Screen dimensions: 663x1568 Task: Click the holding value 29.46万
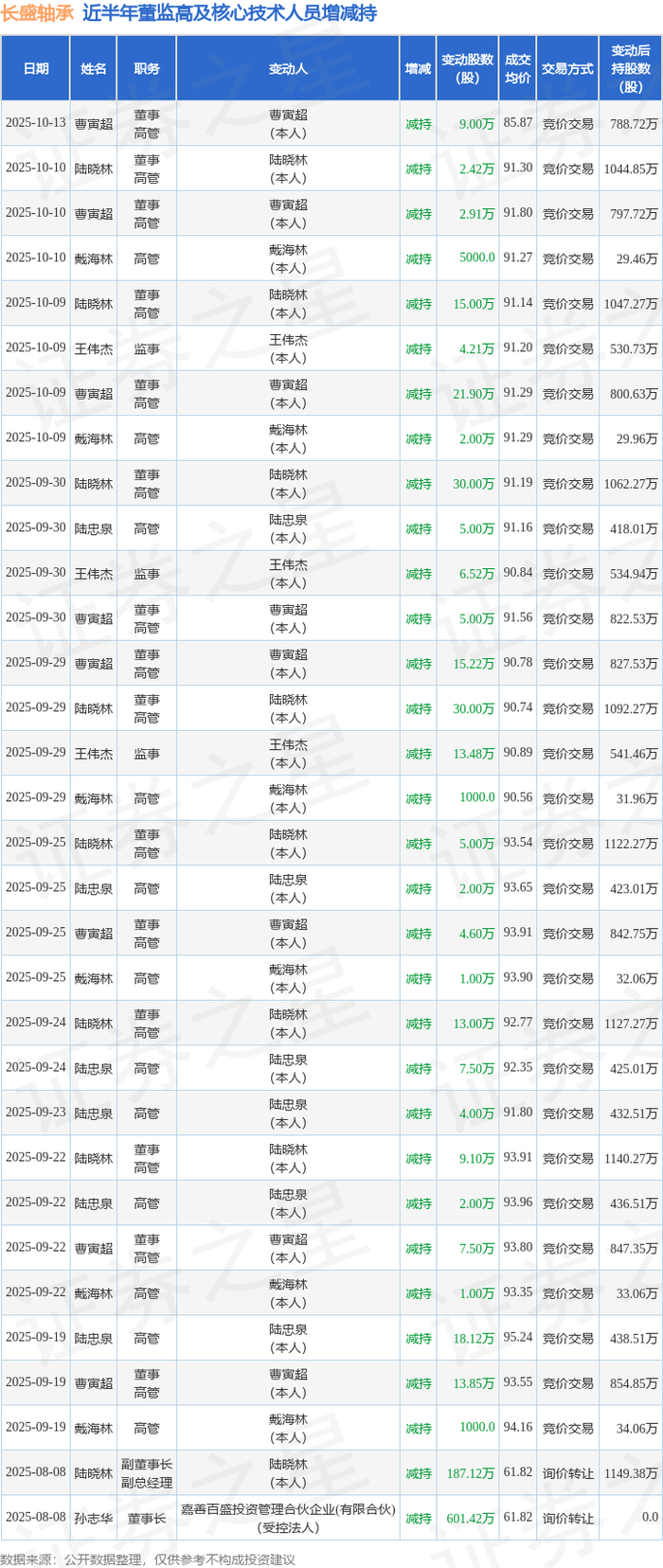click(636, 258)
